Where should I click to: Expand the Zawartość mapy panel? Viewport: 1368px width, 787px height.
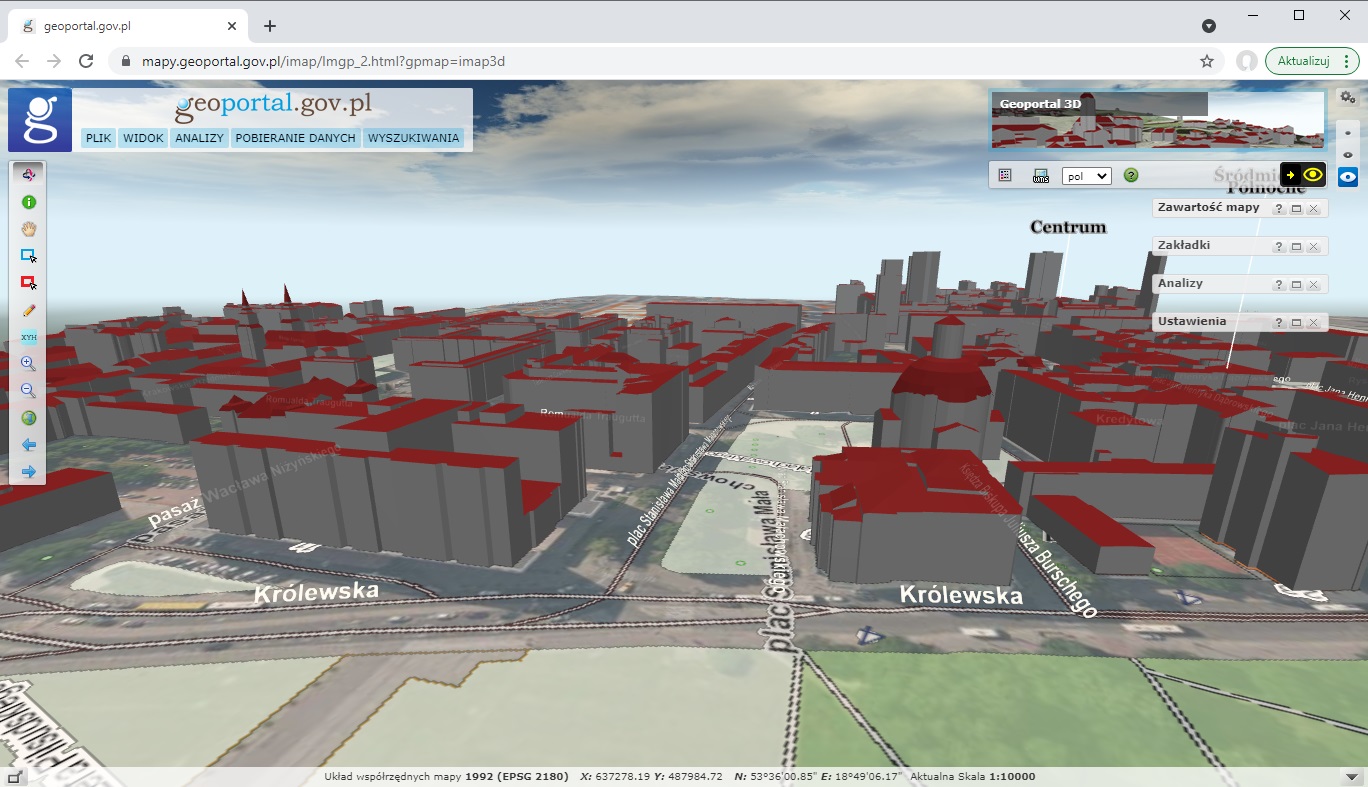click(1296, 208)
